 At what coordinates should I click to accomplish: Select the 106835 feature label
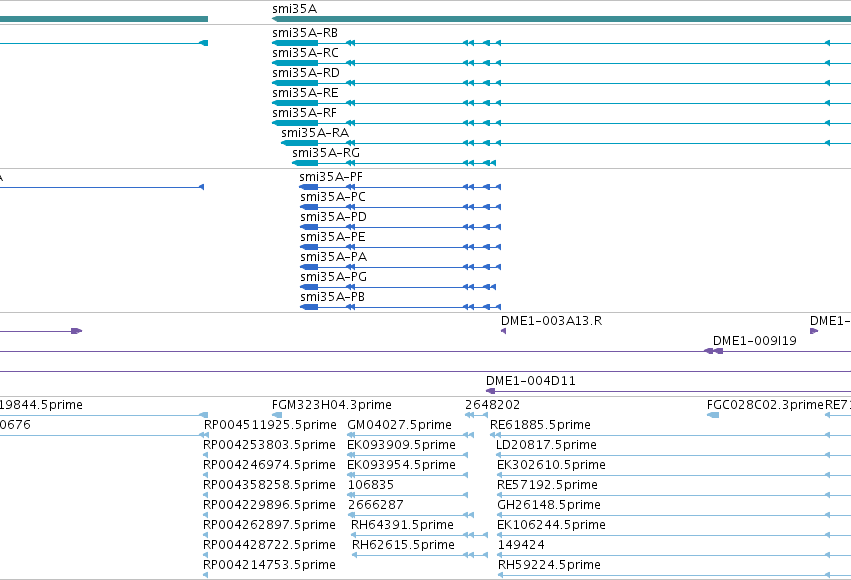pyautogui.click(x=371, y=486)
